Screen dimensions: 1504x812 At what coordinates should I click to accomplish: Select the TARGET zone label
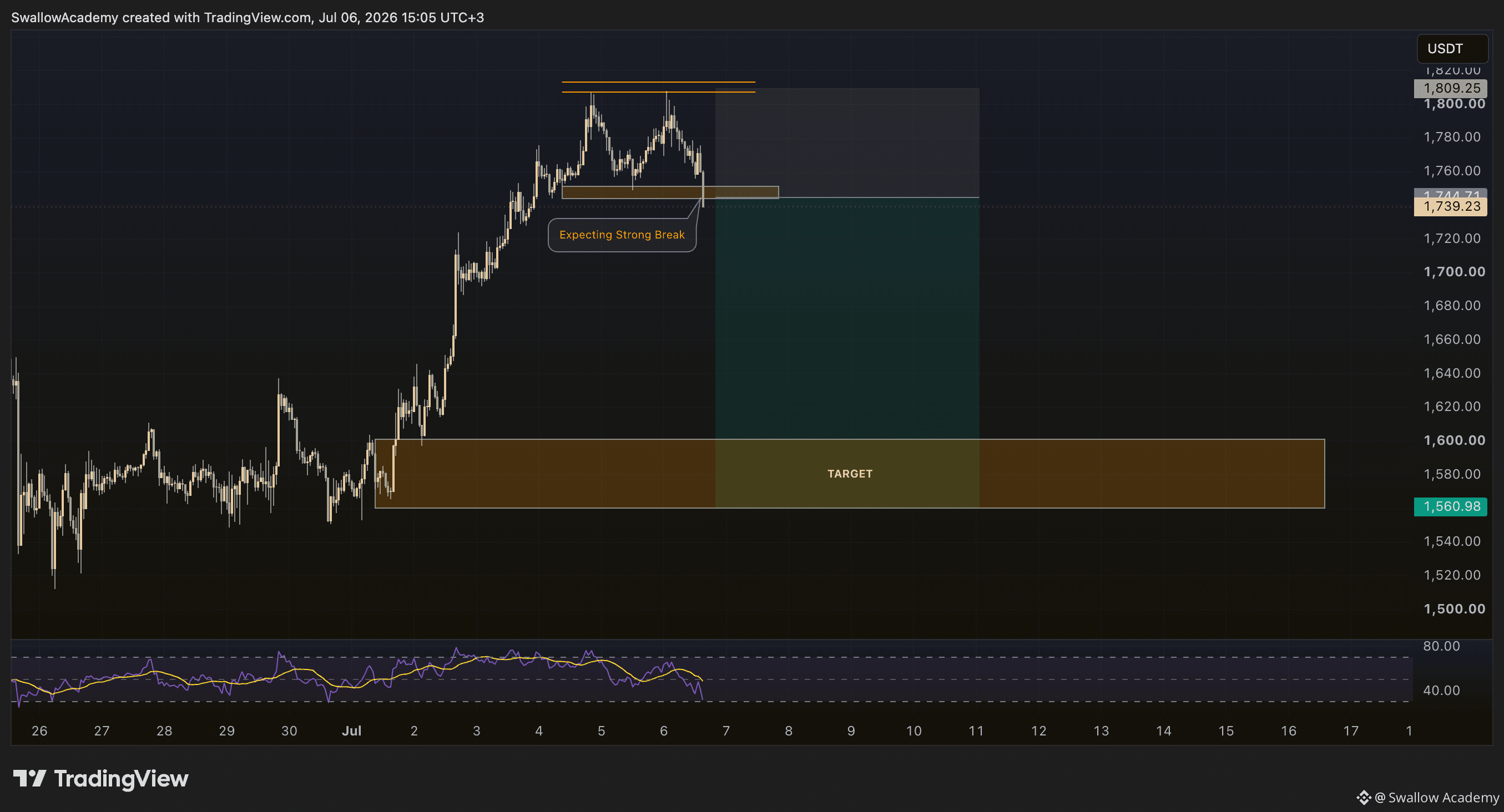click(x=850, y=474)
